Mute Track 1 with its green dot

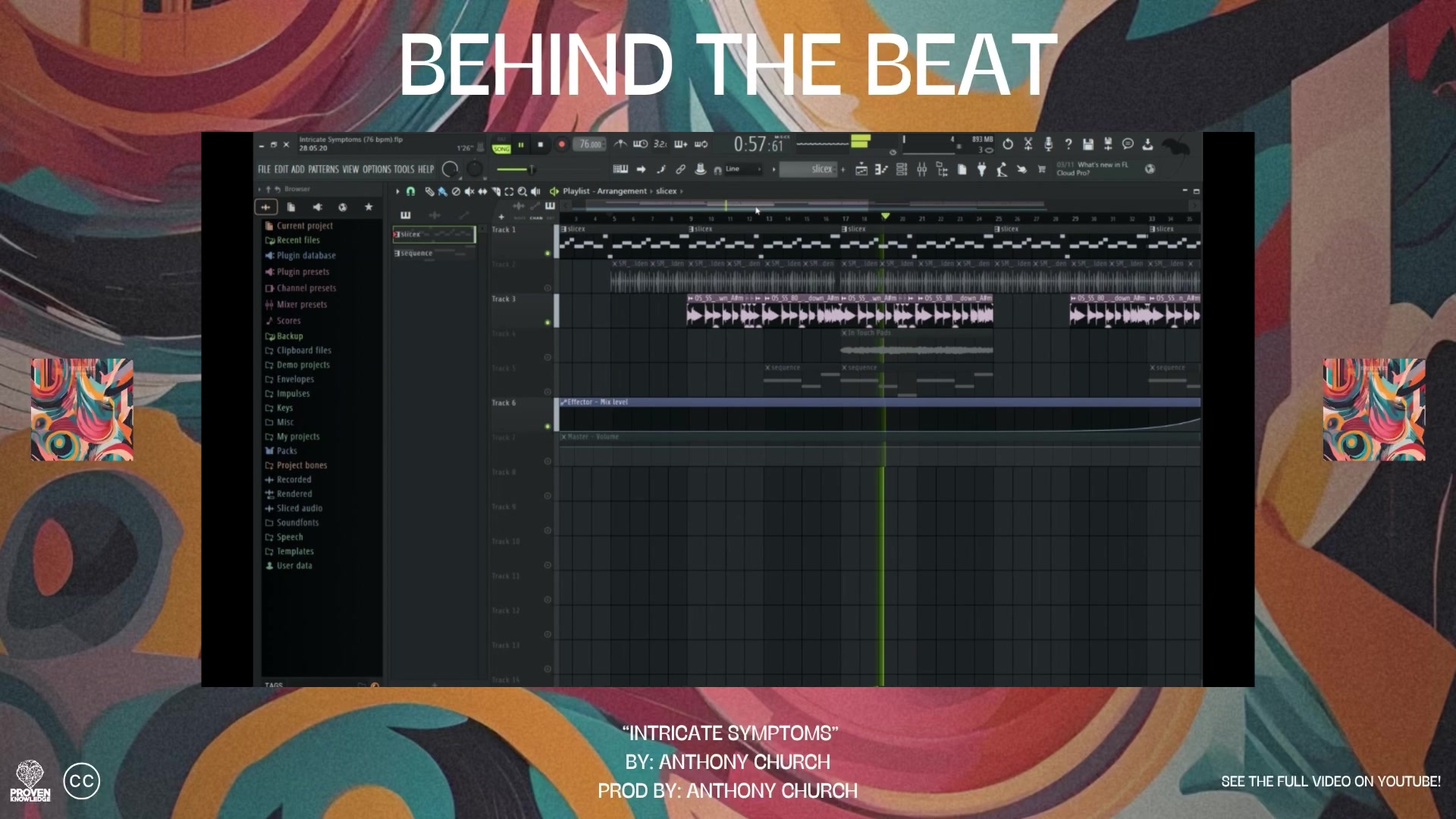click(x=548, y=253)
